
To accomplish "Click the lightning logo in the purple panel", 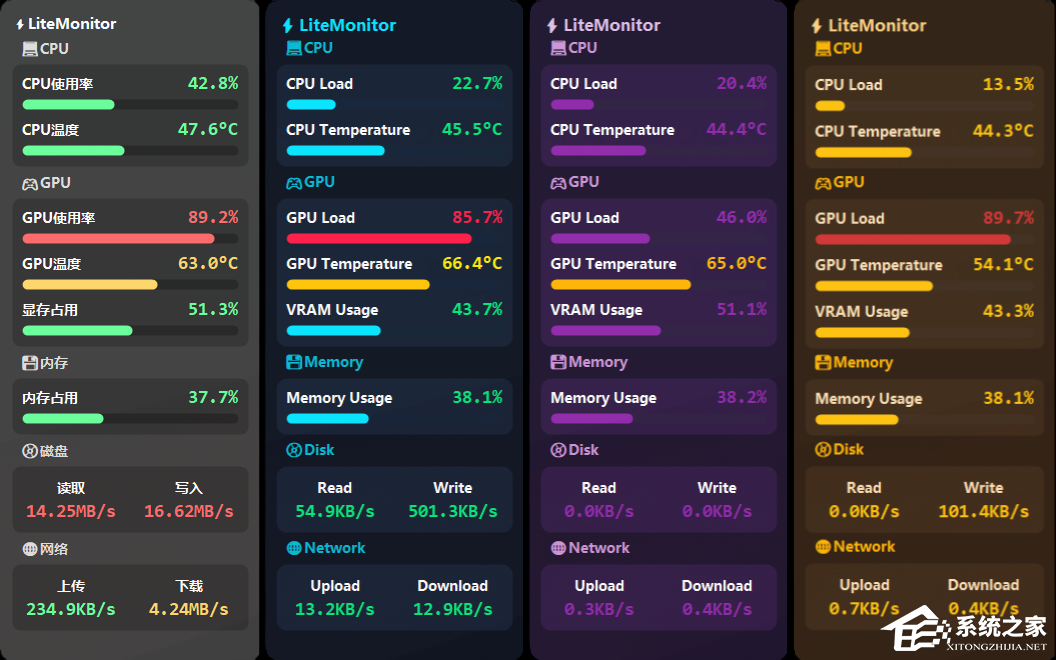I will click(552, 26).
